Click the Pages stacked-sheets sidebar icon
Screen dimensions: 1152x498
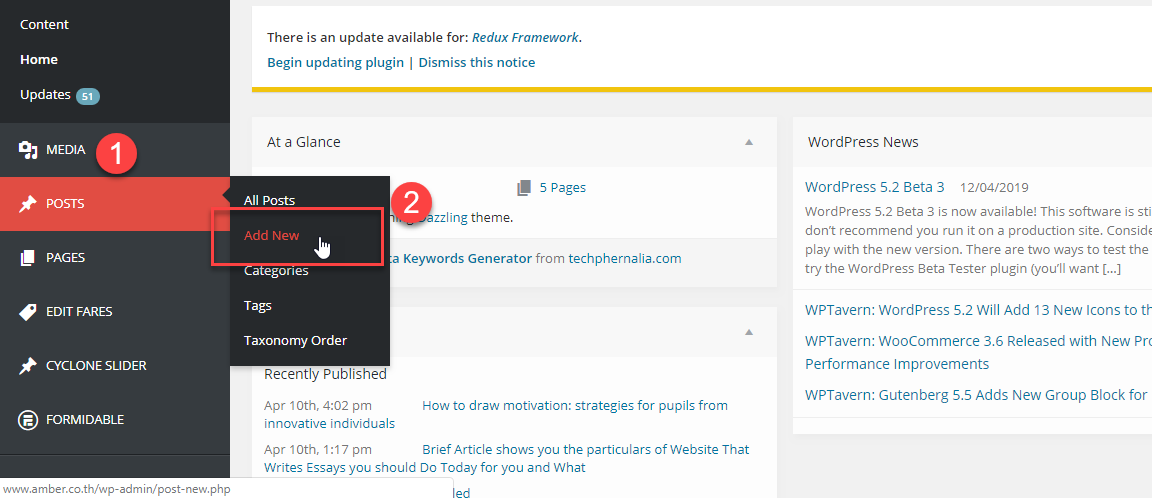pyautogui.click(x=28, y=258)
